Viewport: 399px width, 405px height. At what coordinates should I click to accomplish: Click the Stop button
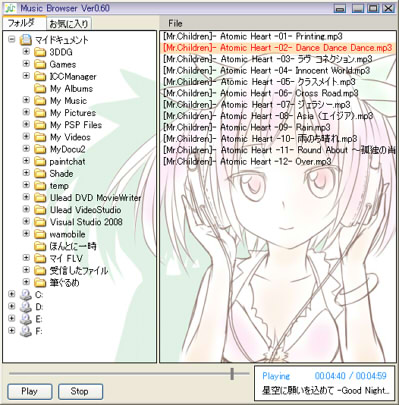80,391
